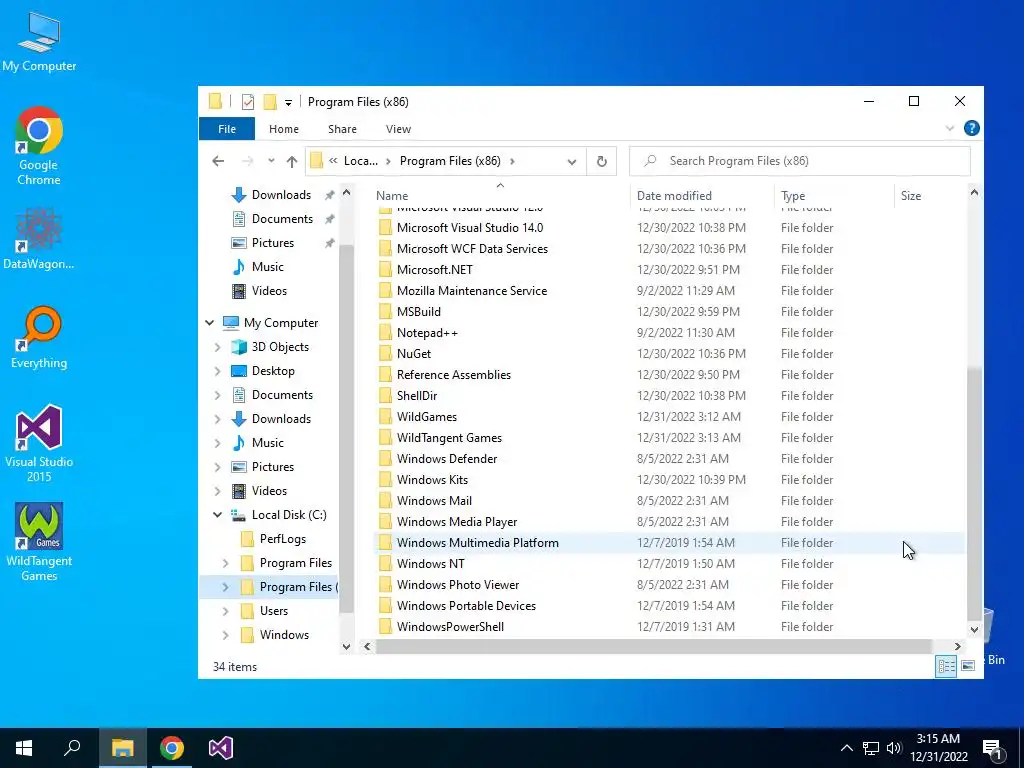Click folder icon of ShellDir row
The image size is (1024, 768).
tap(385, 396)
